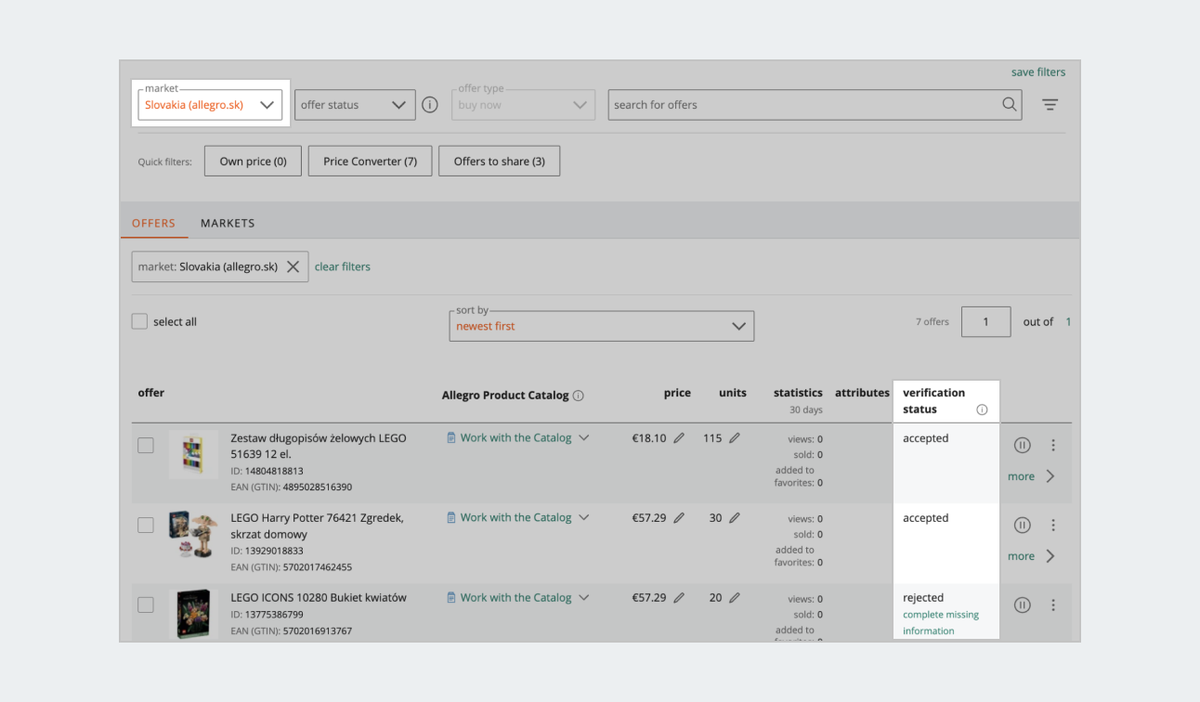Click the save filters link
This screenshot has height=702, width=1200.
(1038, 72)
